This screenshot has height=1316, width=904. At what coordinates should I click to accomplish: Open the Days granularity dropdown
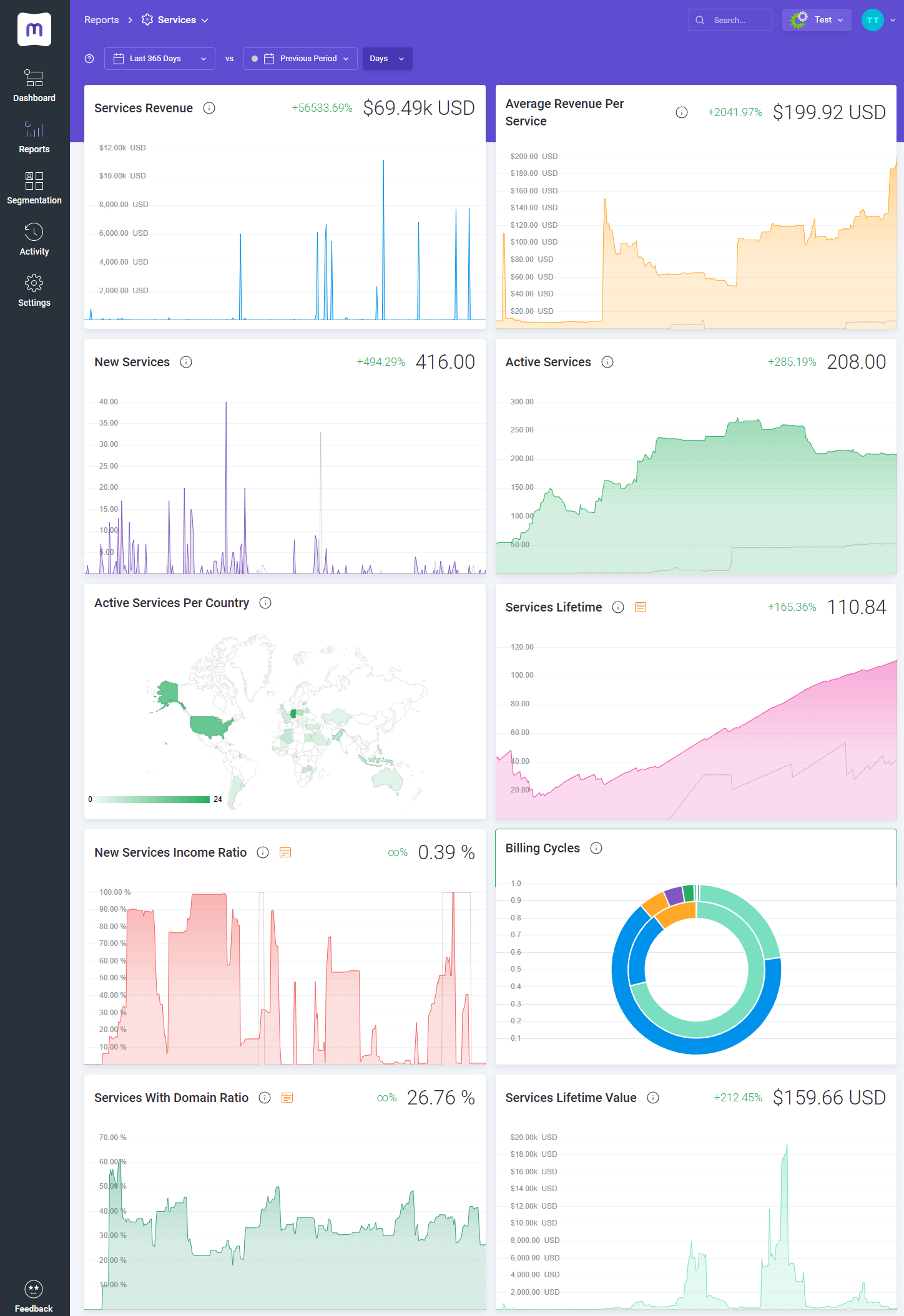click(387, 59)
